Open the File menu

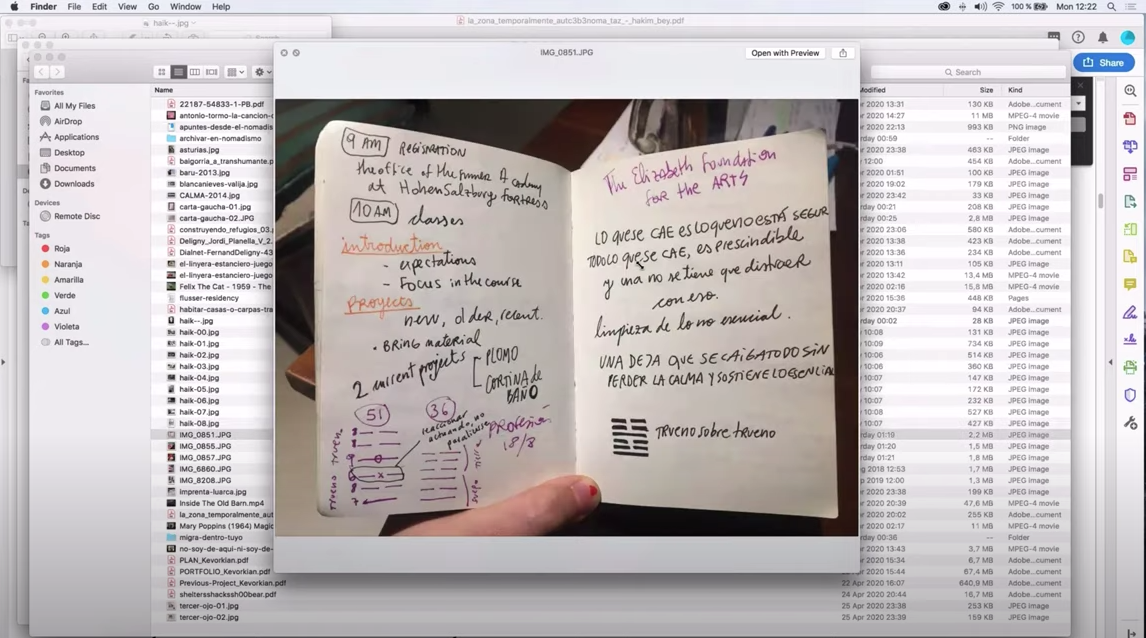point(75,7)
